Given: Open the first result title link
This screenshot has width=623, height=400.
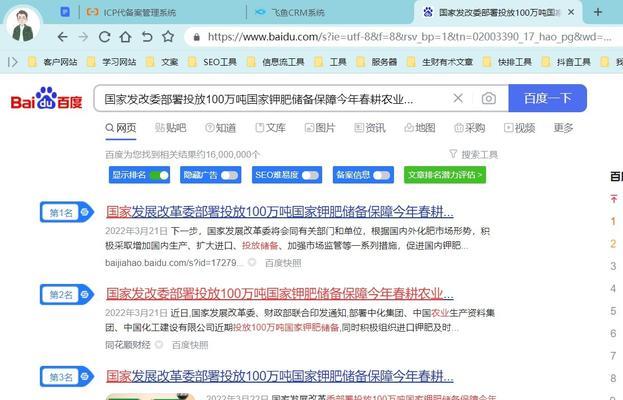Looking at the screenshot, I should (280, 212).
